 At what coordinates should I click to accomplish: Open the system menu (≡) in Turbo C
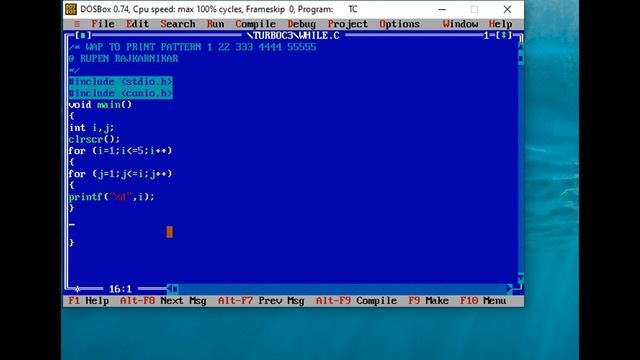[77, 24]
